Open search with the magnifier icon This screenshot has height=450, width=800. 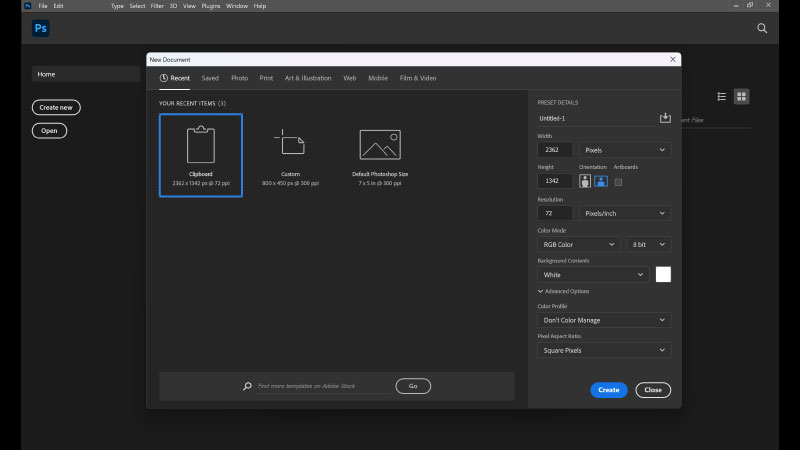(x=762, y=29)
